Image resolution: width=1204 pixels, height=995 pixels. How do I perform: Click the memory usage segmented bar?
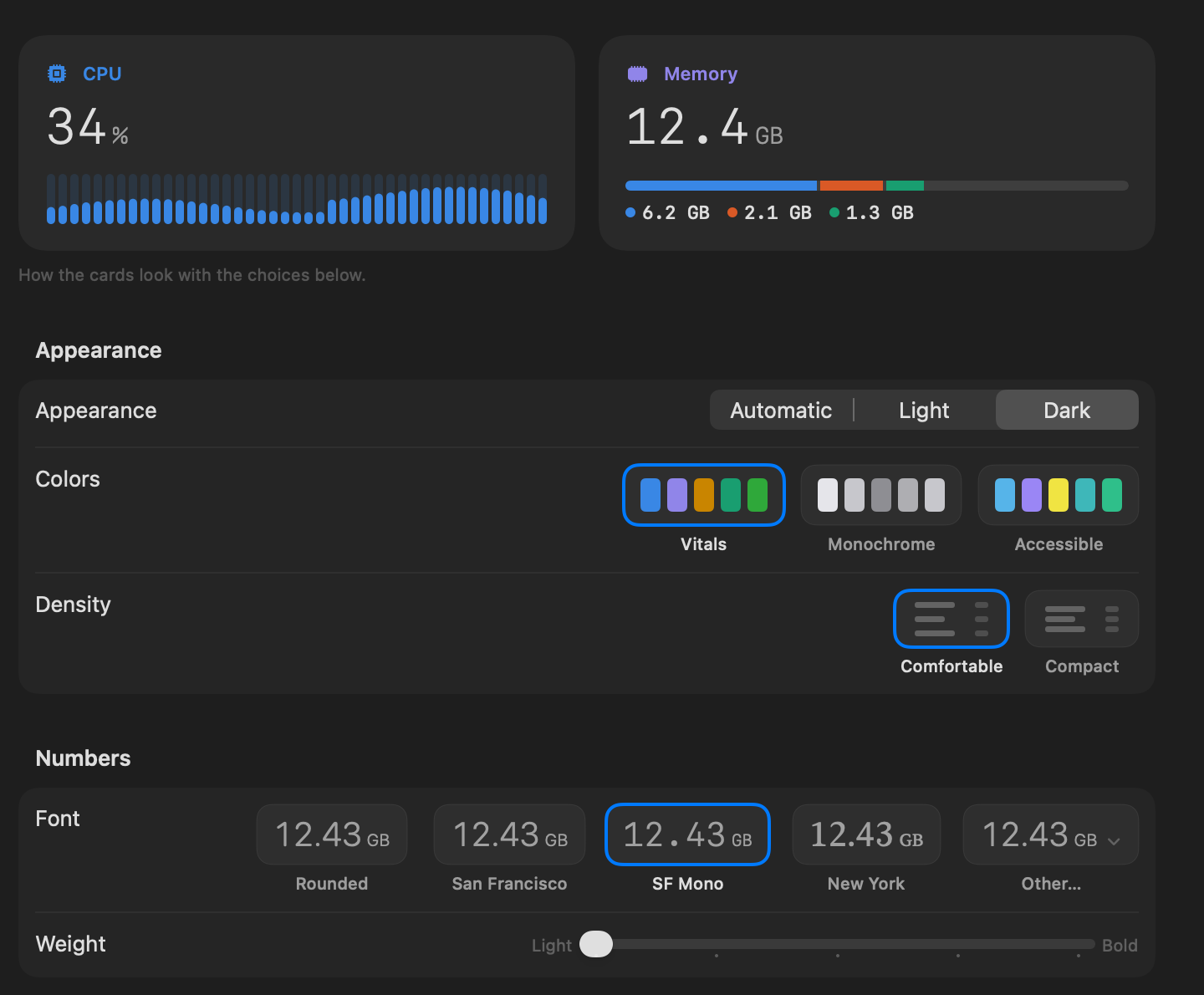[x=876, y=186]
